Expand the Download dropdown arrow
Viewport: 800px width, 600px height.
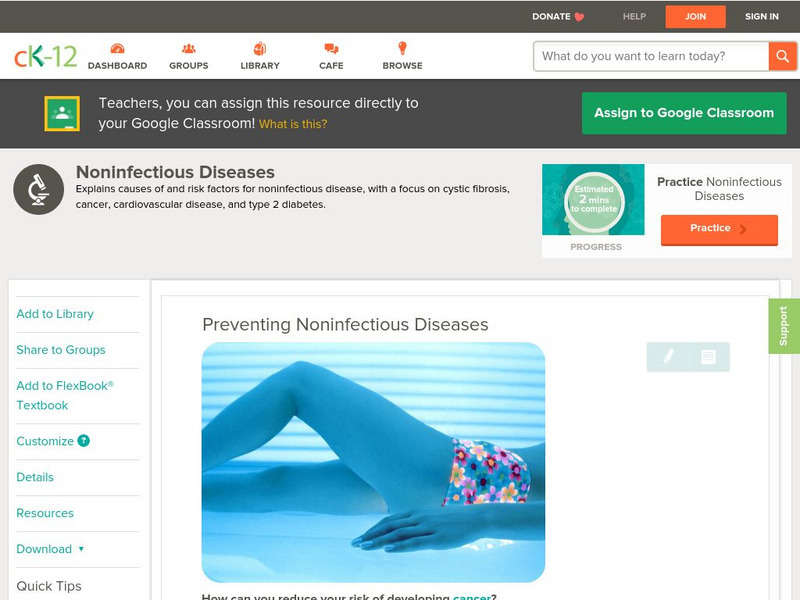(81, 549)
